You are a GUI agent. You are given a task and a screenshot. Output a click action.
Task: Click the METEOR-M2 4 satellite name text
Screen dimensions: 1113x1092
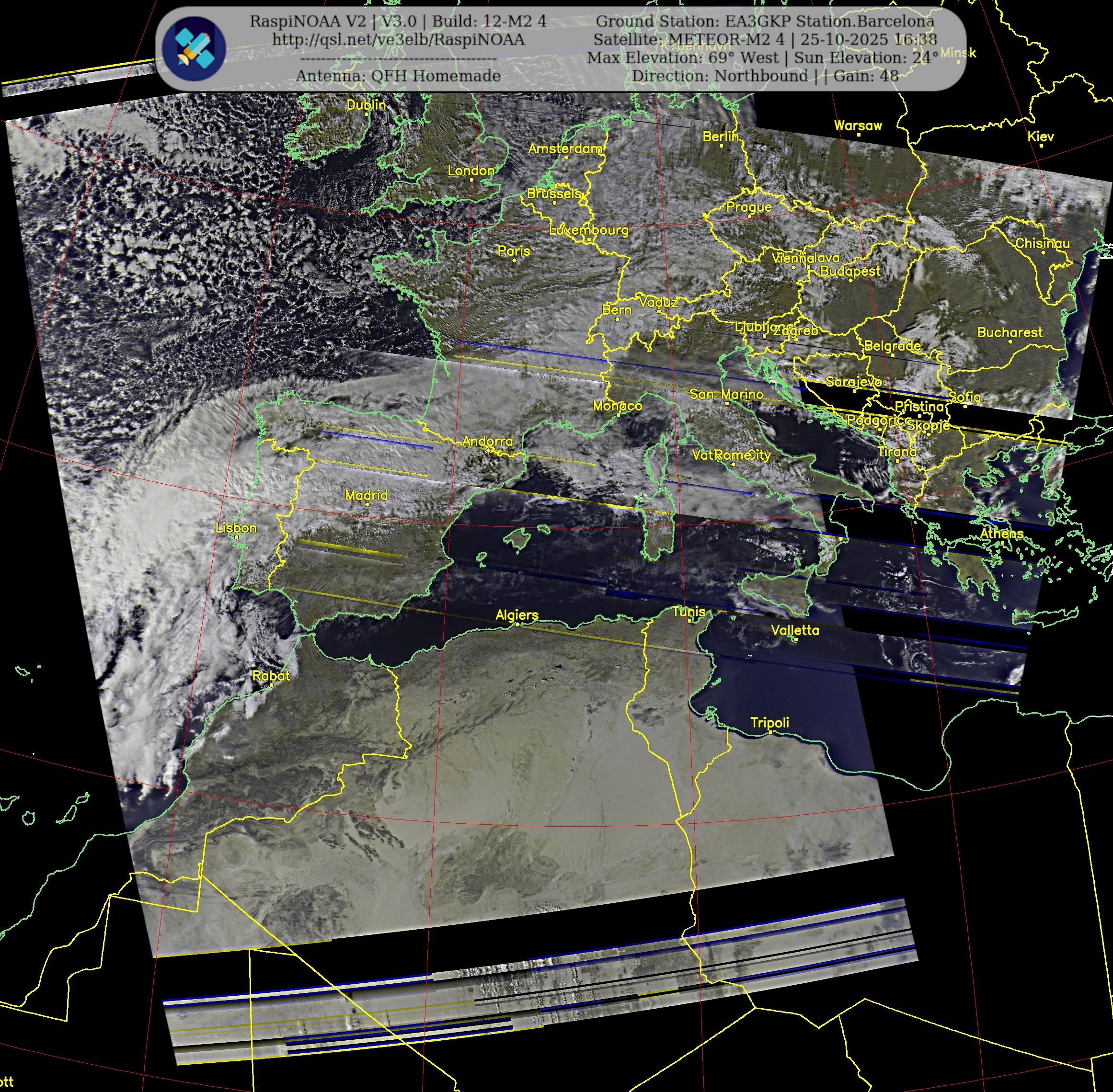(727, 40)
